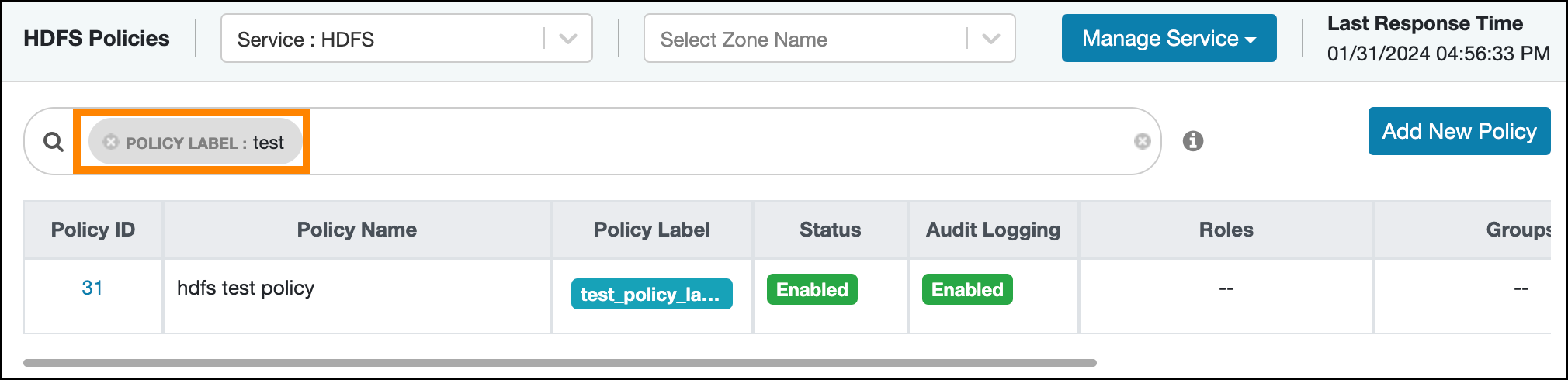Open the search info icon
The height and width of the screenshot is (380, 1568).
tap(1192, 141)
